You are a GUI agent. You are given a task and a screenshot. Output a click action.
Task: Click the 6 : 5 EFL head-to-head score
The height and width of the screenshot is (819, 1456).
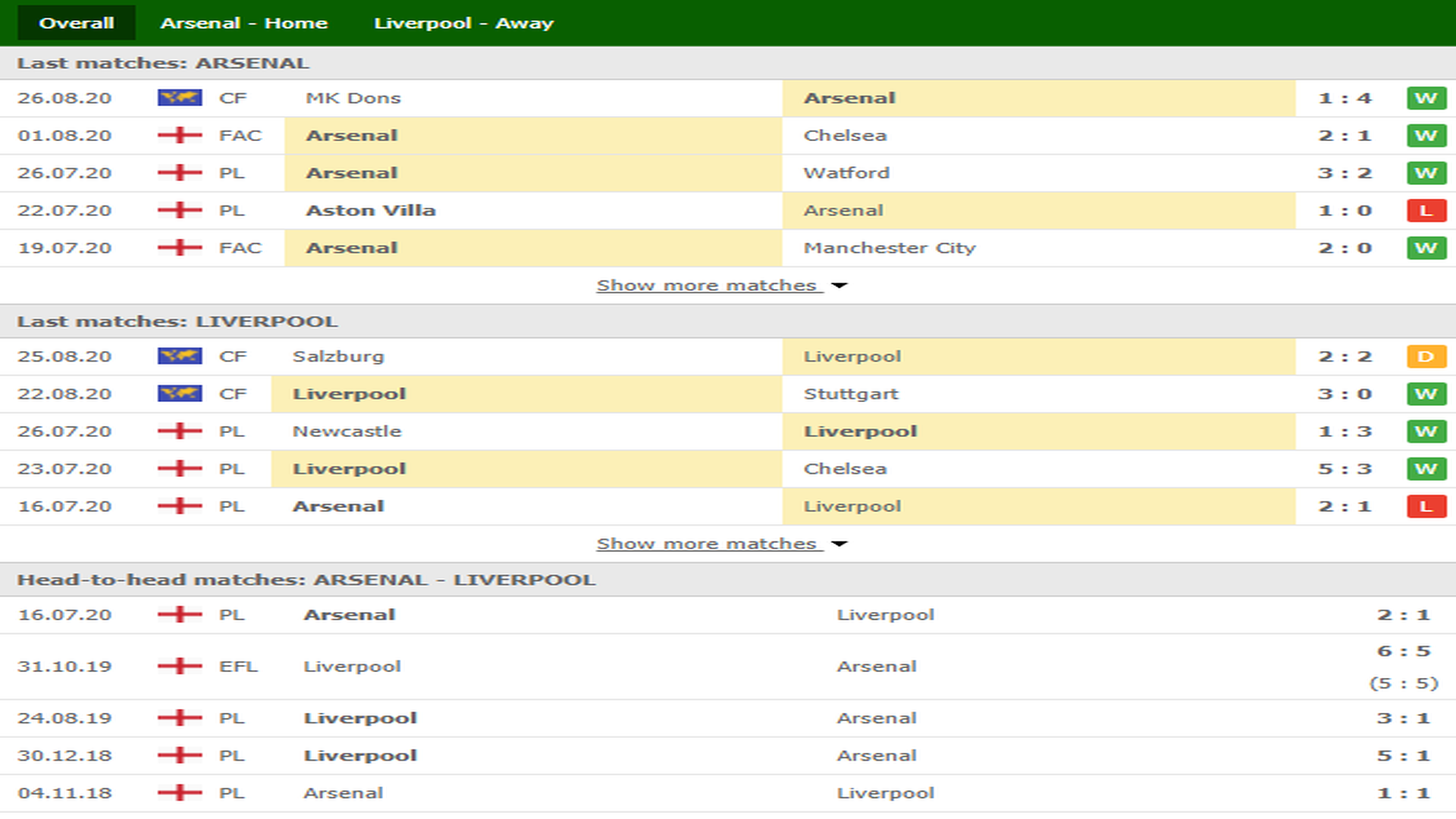click(x=1404, y=651)
